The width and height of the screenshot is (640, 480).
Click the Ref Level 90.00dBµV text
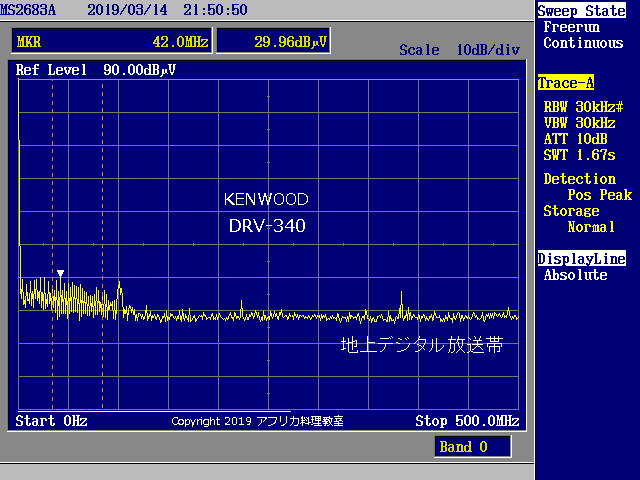coord(96,70)
